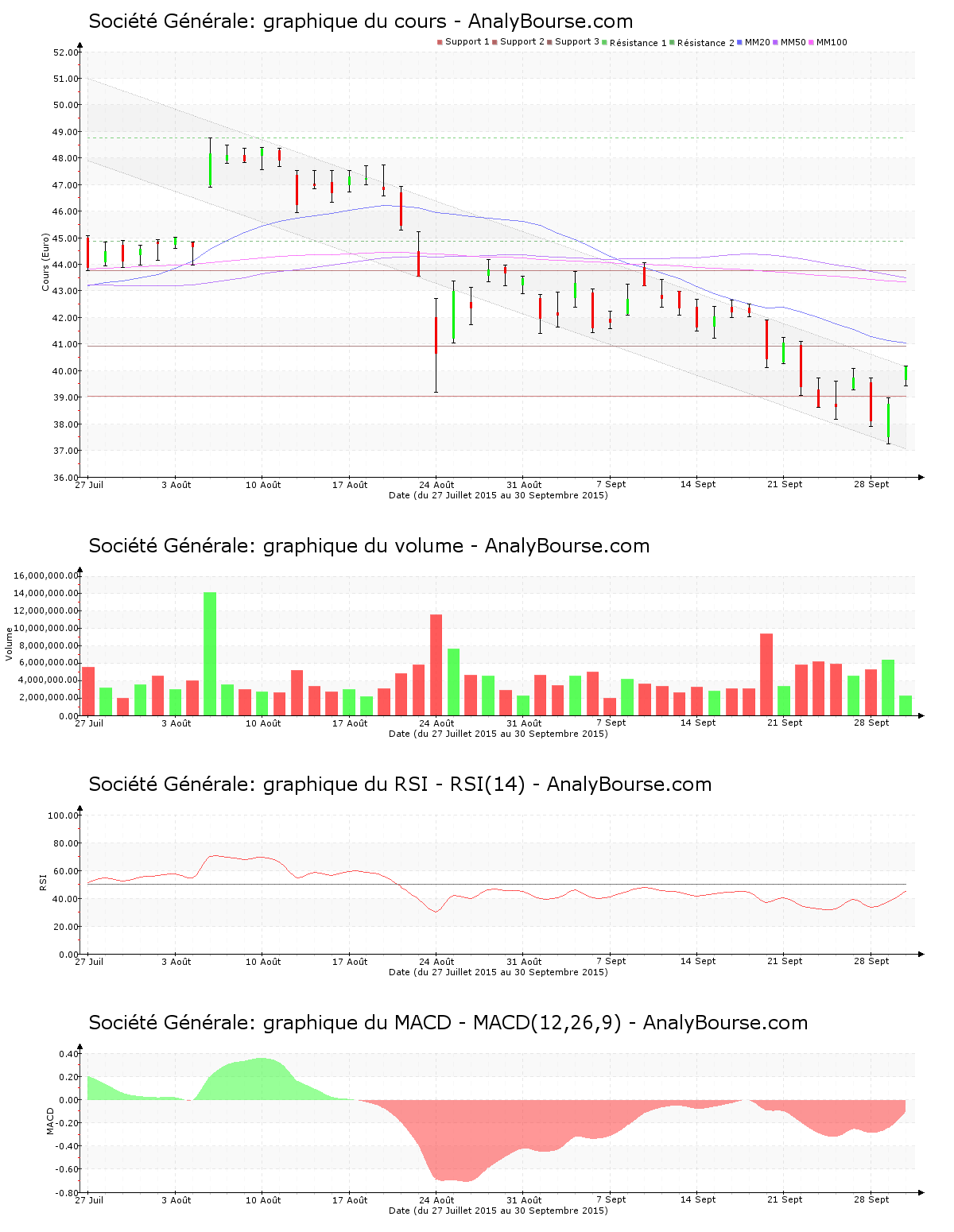Click the 'graphique du RSI - RSI(14)' title
Image resolution: width=954 pixels, height=1232 pixels.
coord(400,785)
